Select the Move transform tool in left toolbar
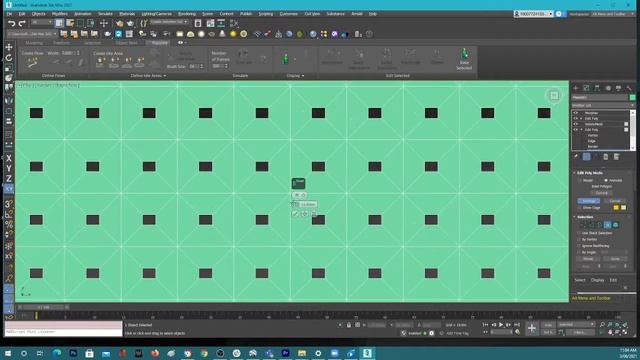The image size is (640, 360). (x=9, y=47)
